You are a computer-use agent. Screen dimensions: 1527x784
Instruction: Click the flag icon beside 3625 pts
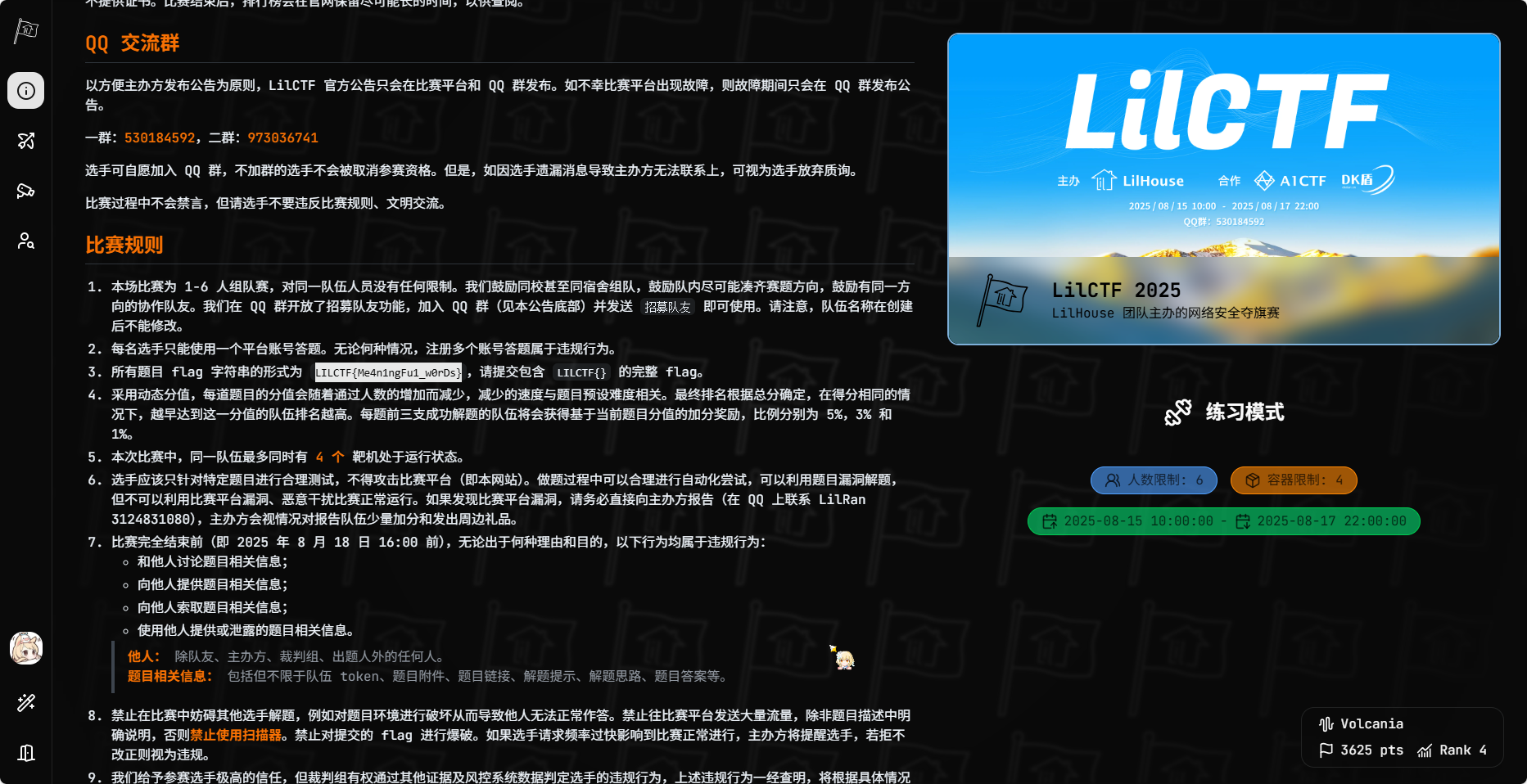(x=1326, y=750)
